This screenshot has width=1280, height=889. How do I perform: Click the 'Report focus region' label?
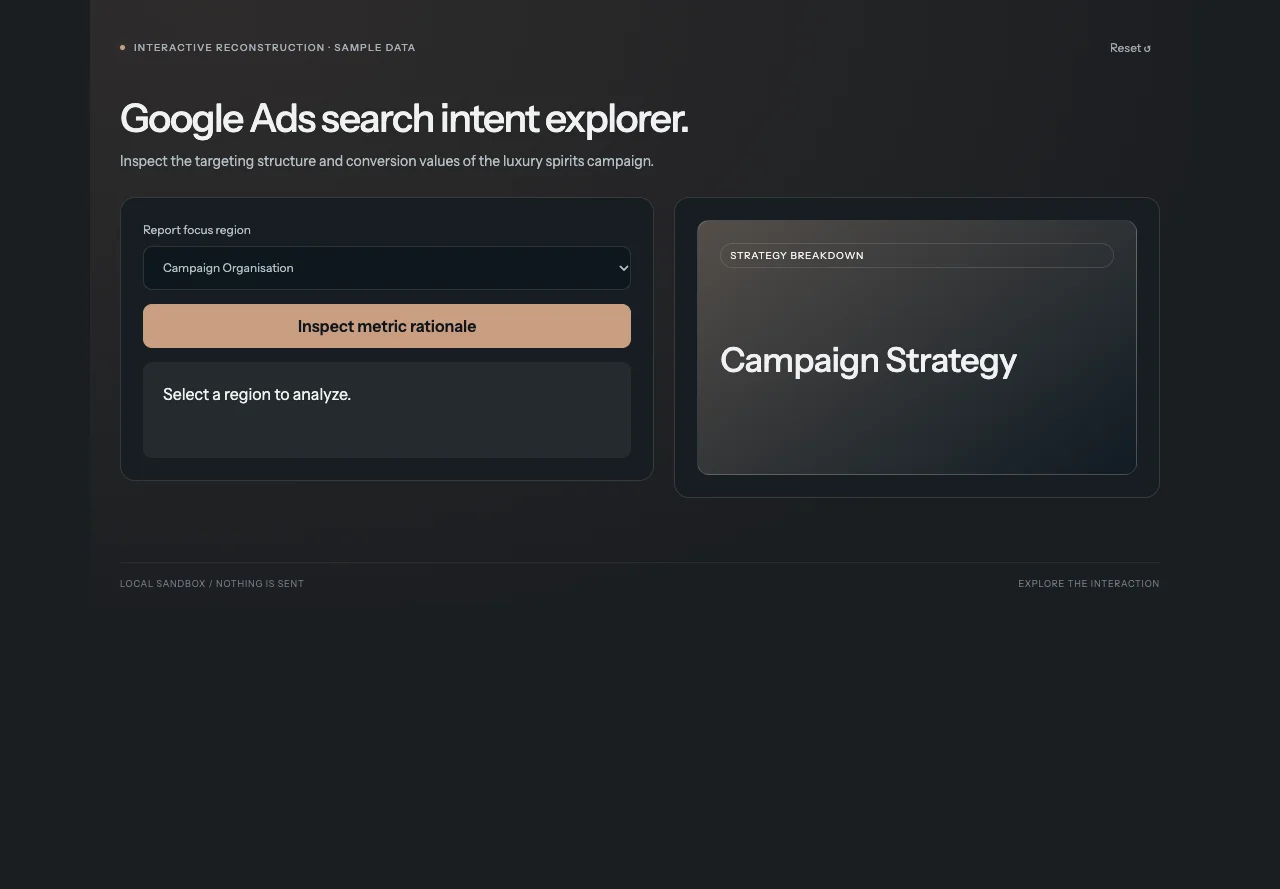pyautogui.click(x=197, y=230)
